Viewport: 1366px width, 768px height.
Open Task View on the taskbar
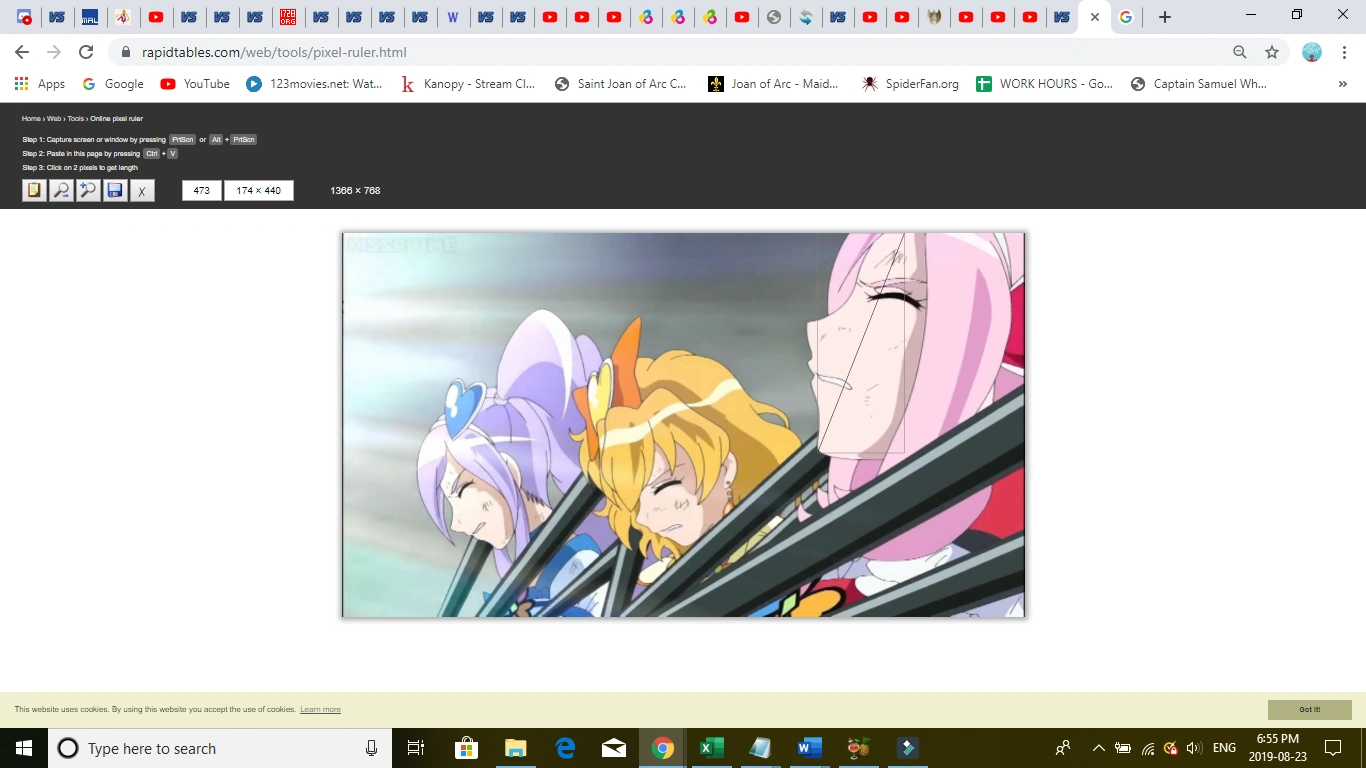(x=416, y=748)
